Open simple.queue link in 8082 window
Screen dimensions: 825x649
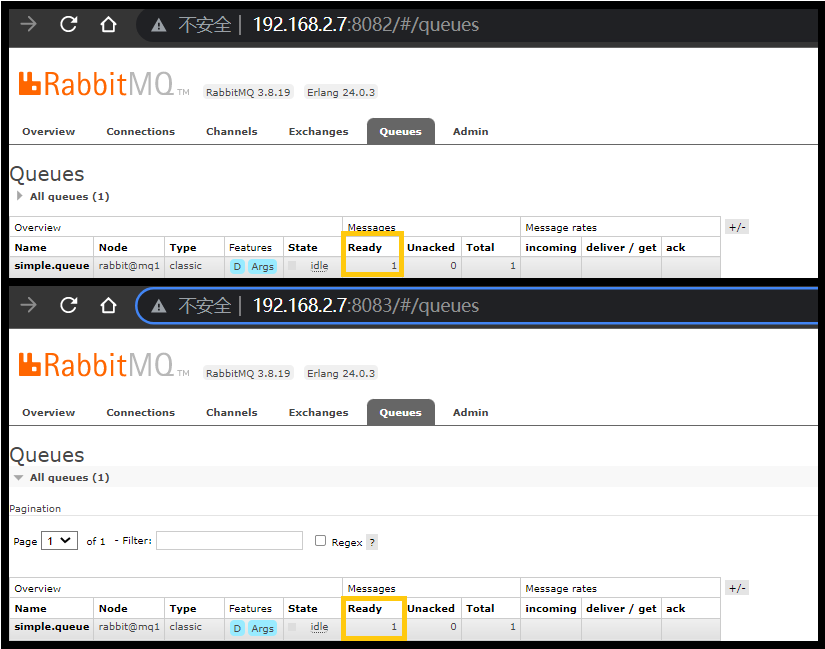(52, 266)
